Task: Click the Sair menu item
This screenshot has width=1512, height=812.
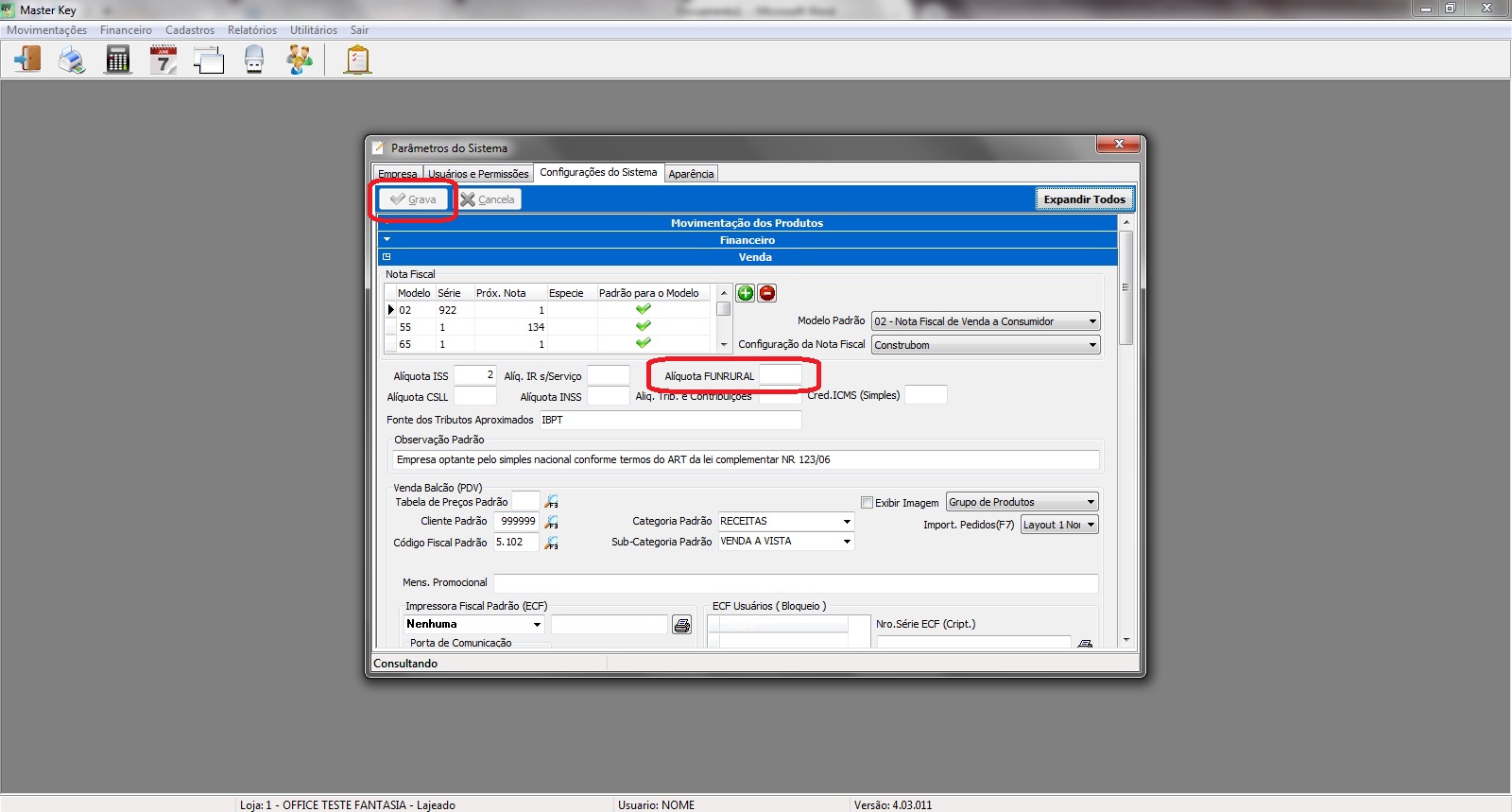Action: coord(359,30)
